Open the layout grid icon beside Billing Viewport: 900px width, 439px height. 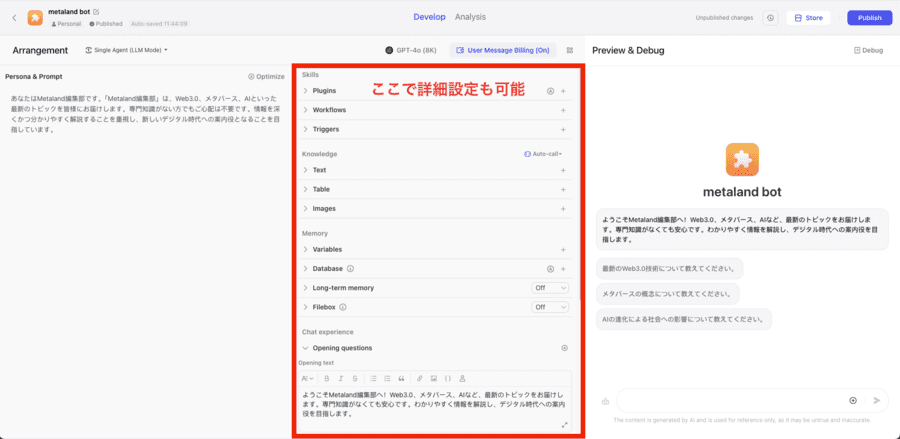[x=570, y=50]
